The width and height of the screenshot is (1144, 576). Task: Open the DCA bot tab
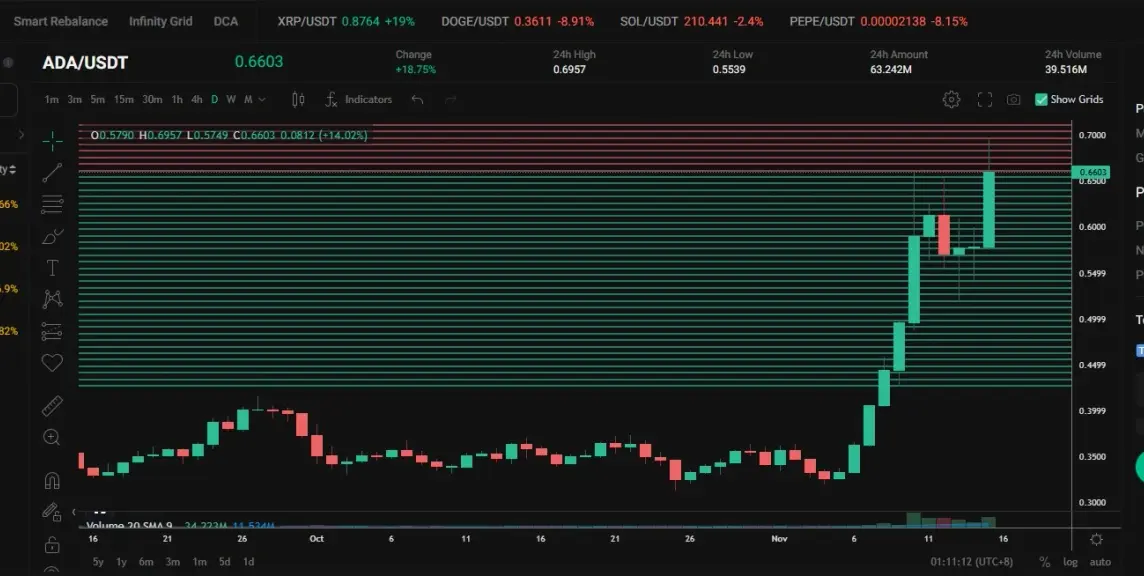coord(225,21)
